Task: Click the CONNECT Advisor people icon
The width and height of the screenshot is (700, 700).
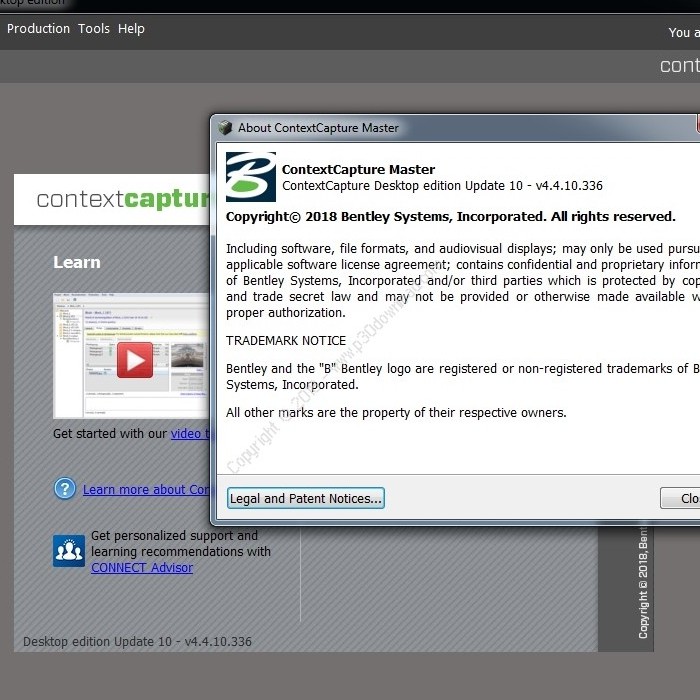Action: point(69,550)
